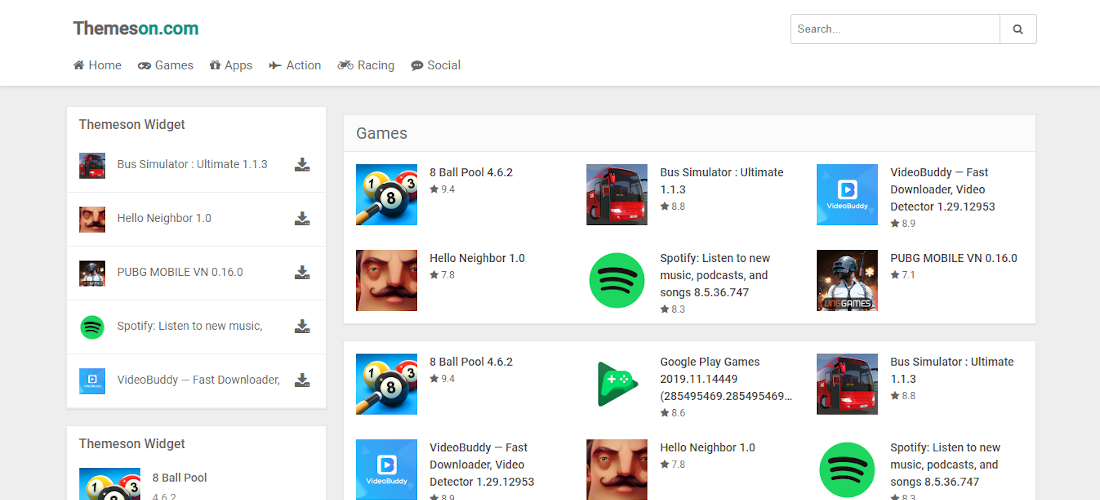This screenshot has height=500, width=1100.
Task: Click Google Play Games icon
Action: (617, 384)
